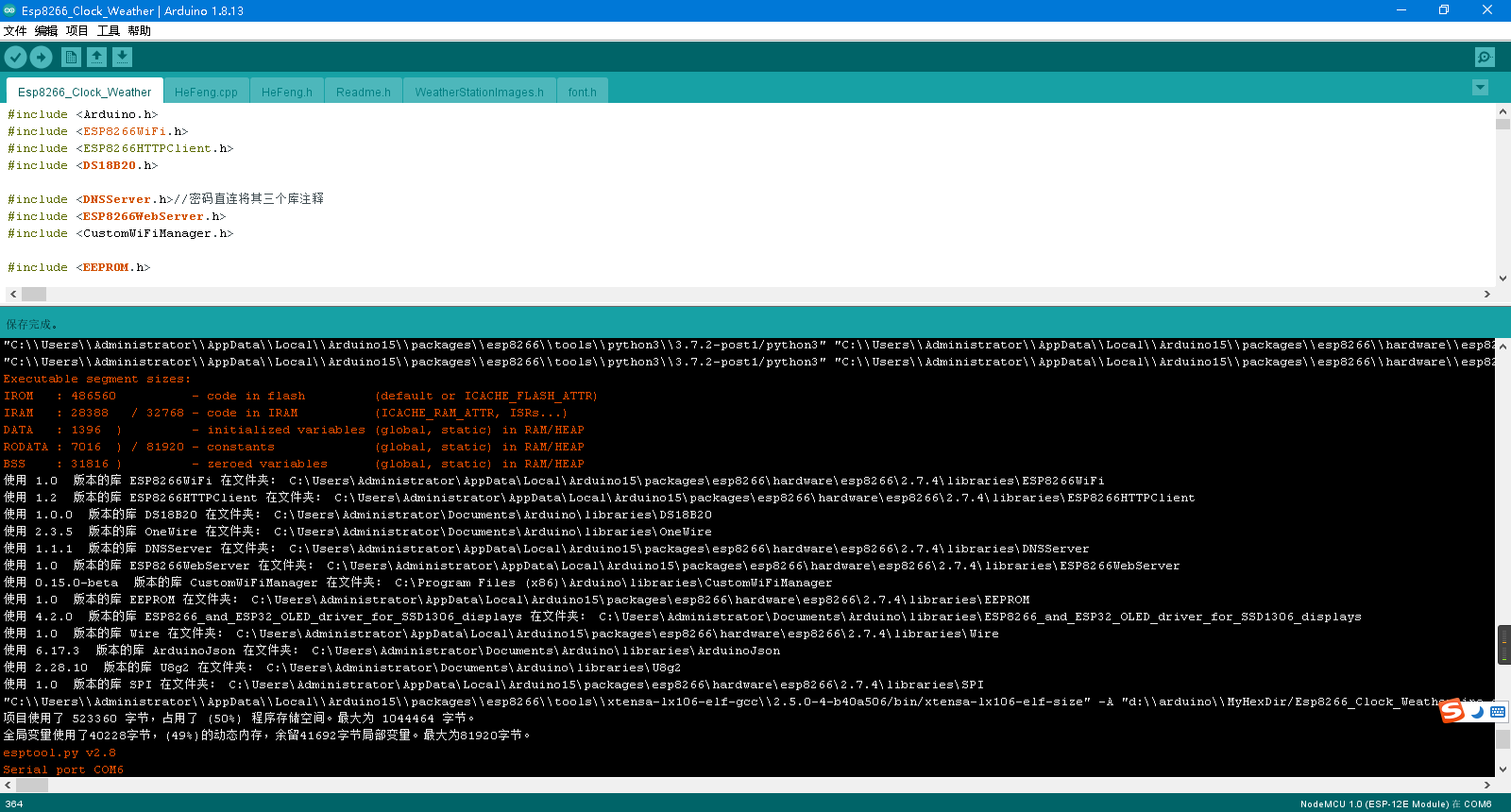Switch to the HeFeng.h tab
The image size is (1511, 812).
(x=286, y=92)
